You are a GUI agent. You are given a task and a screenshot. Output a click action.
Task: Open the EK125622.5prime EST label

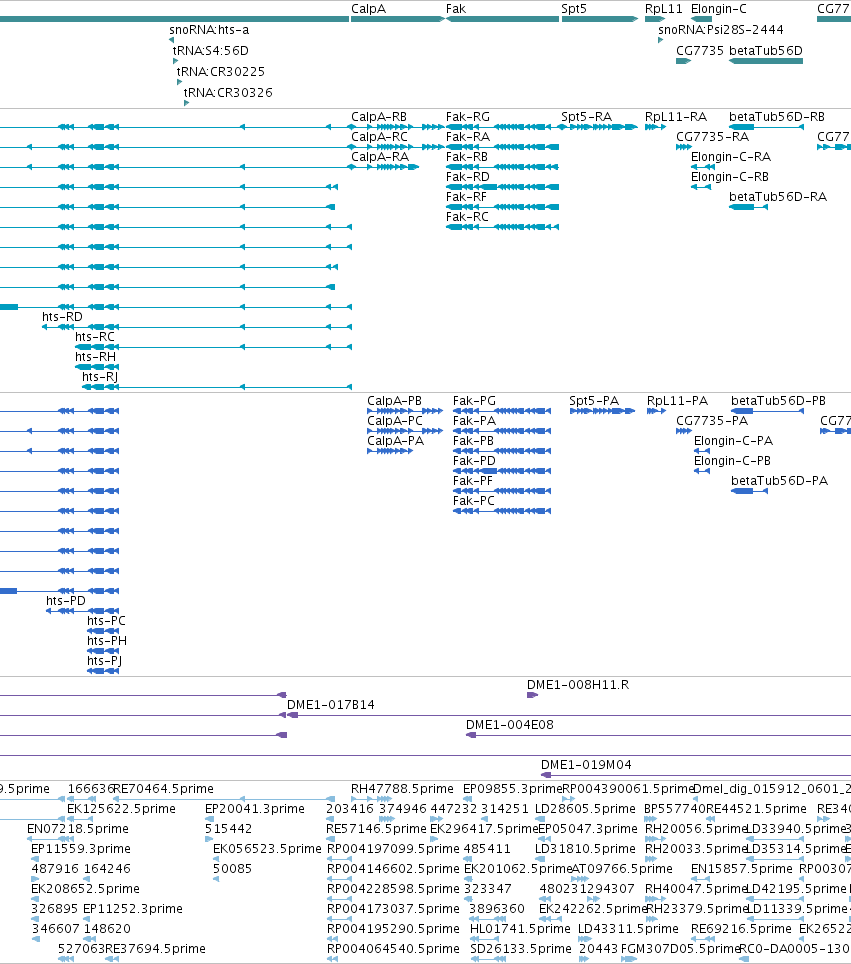121,808
